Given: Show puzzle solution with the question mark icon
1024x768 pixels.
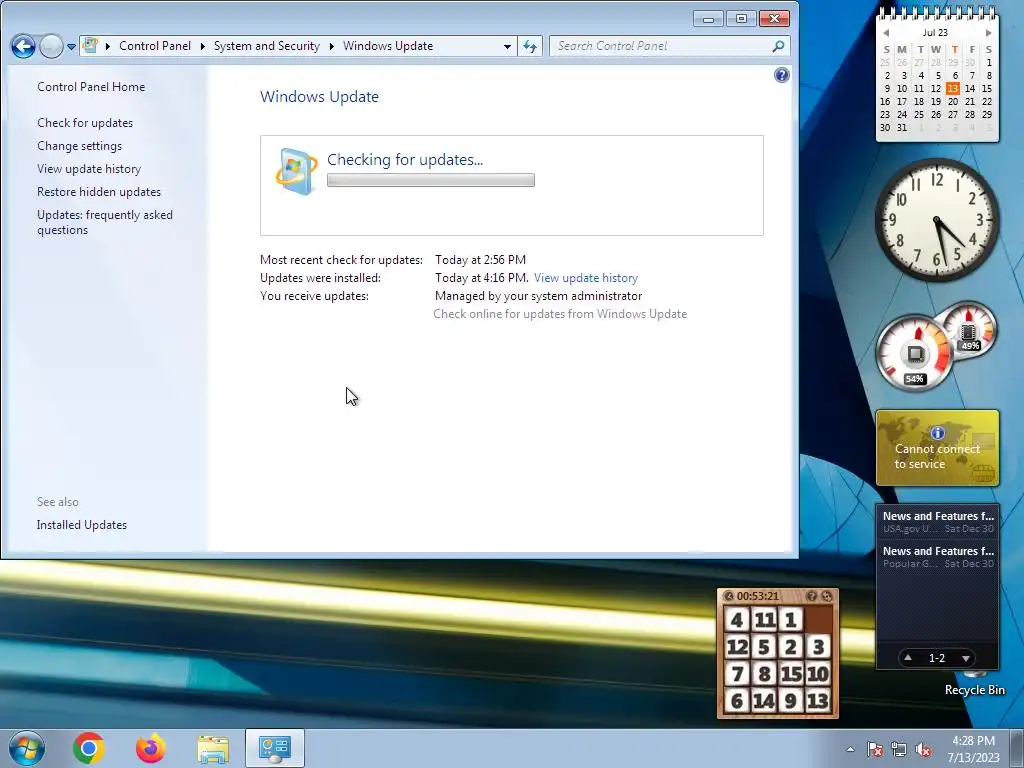Looking at the screenshot, I should click(x=811, y=596).
